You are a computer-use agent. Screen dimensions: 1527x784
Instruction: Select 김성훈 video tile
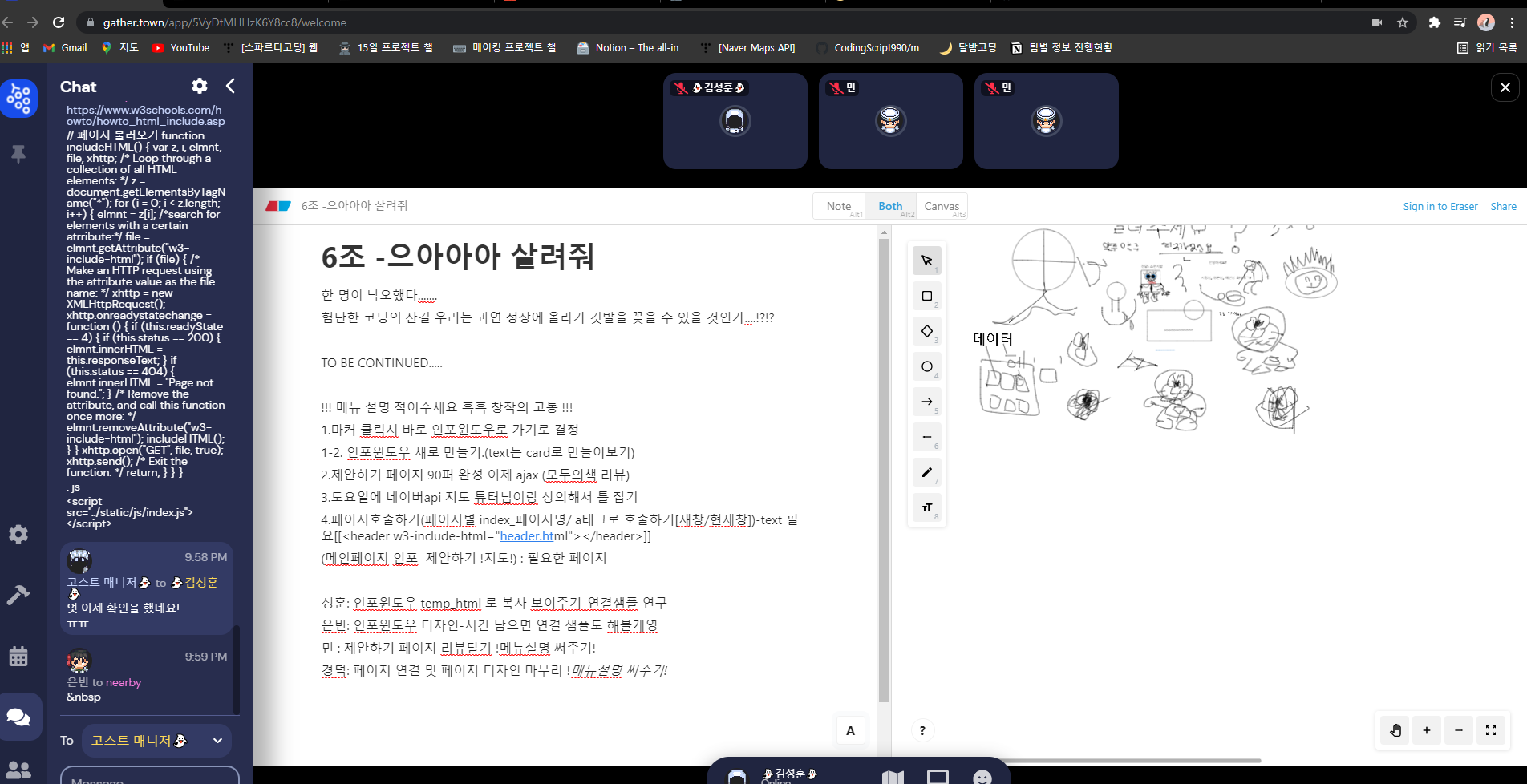735,121
